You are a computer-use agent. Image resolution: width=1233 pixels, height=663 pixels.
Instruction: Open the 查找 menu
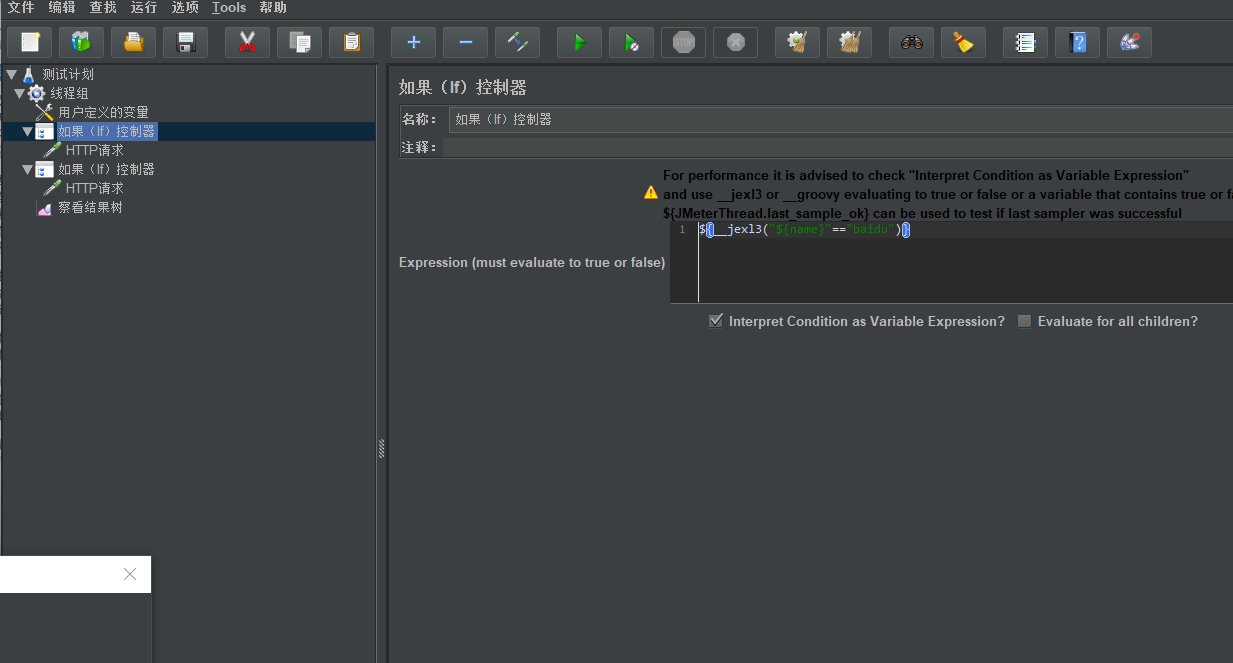103,8
